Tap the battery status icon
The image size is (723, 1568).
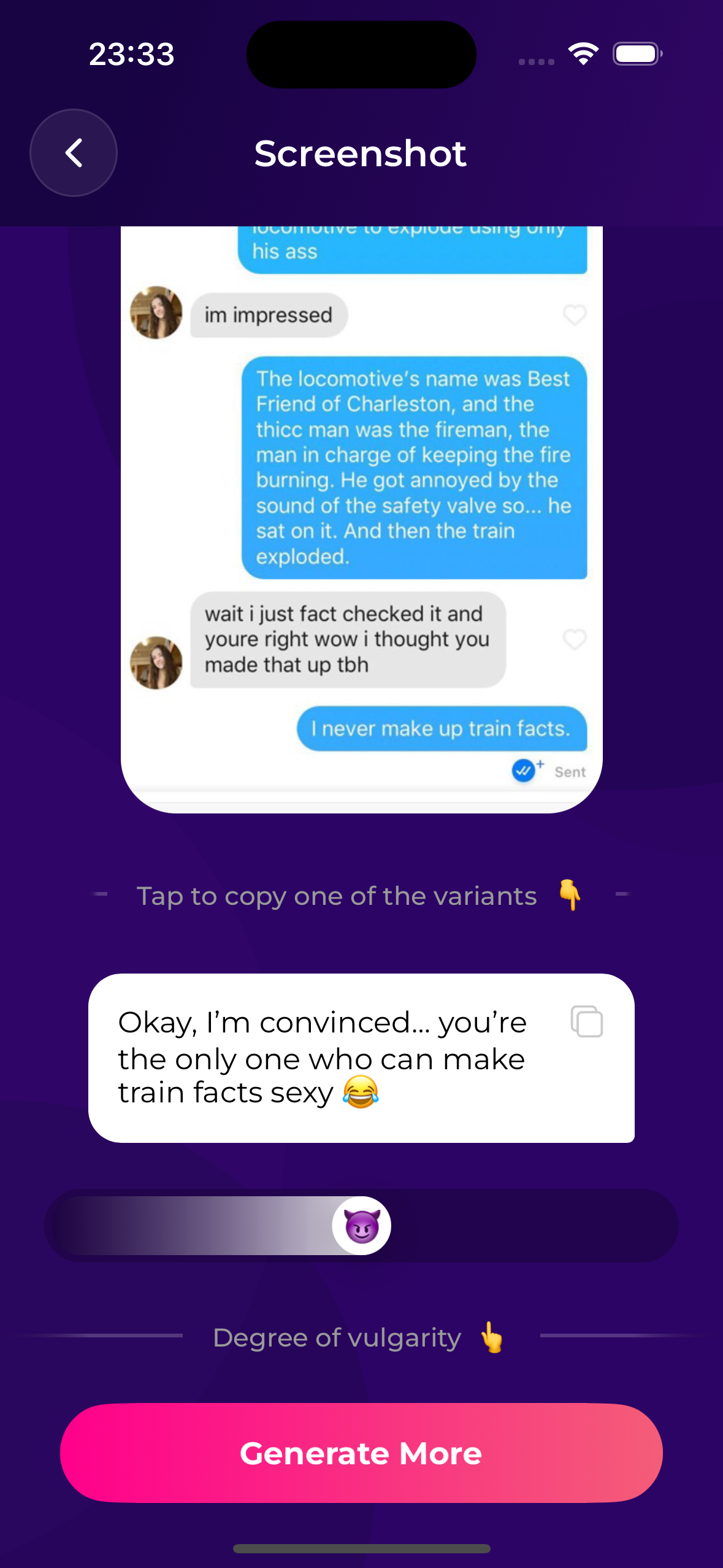tap(638, 54)
